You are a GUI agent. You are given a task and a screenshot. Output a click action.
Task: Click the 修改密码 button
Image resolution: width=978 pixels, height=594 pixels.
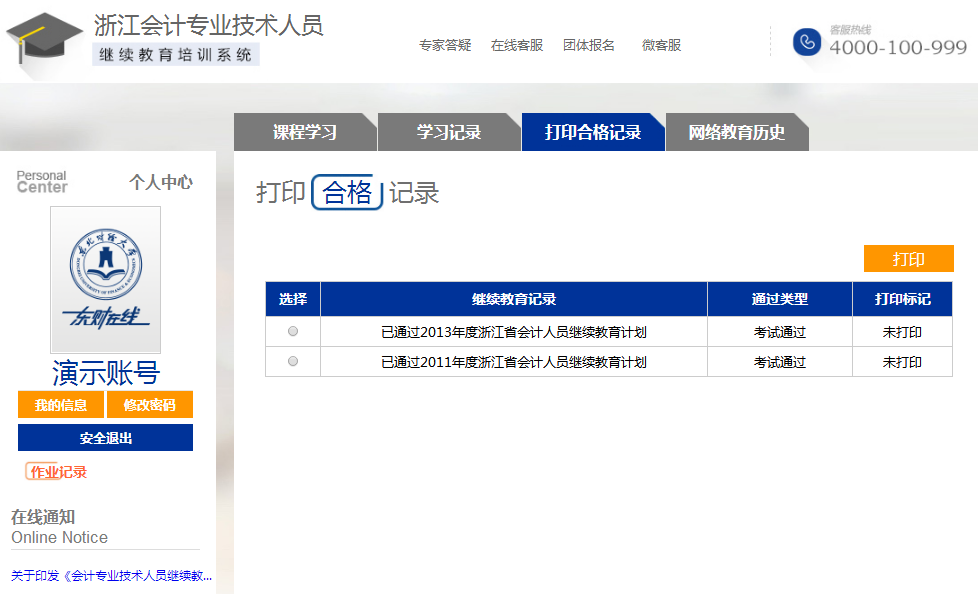pyautogui.click(x=149, y=405)
